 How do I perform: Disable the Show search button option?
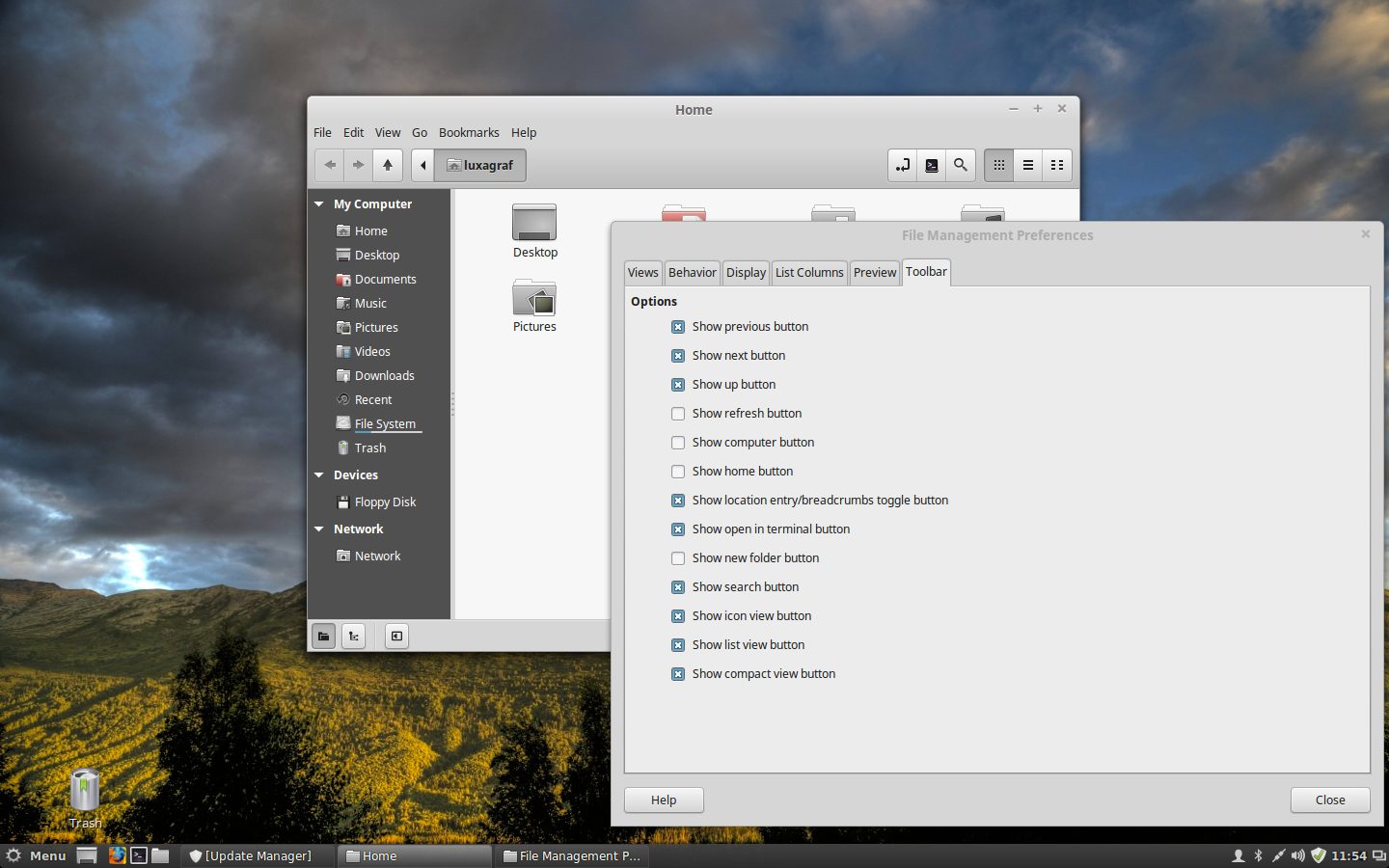coord(678,586)
